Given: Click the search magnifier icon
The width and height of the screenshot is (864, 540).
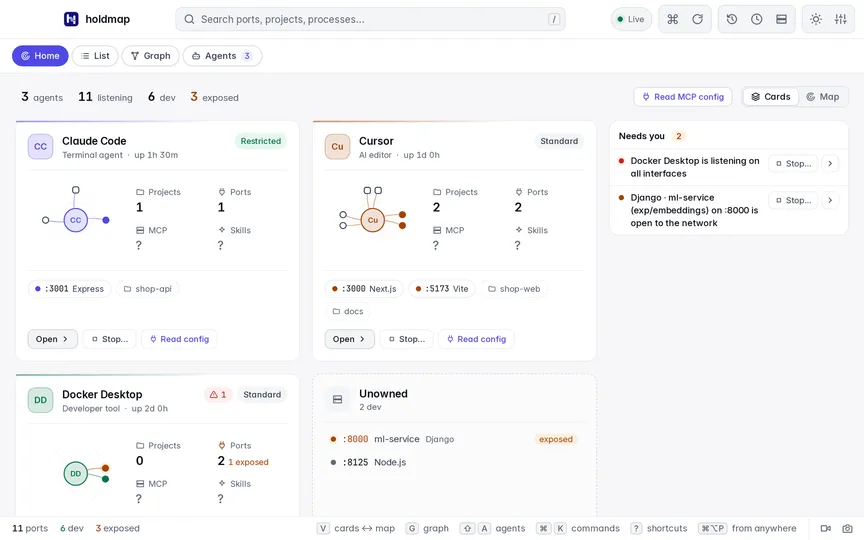Looking at the screenshot, I should [189, 19].
